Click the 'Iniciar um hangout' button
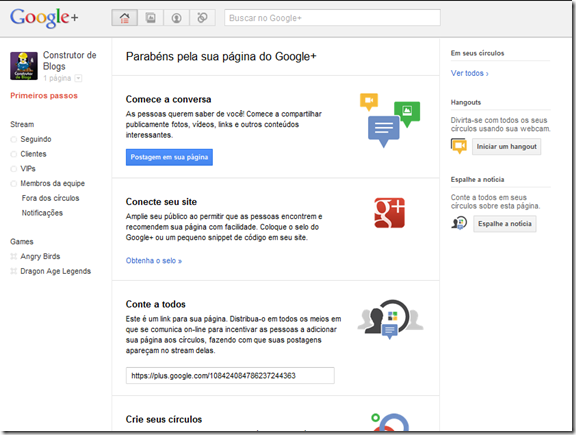The image size is (576, 435). [507, 147]
